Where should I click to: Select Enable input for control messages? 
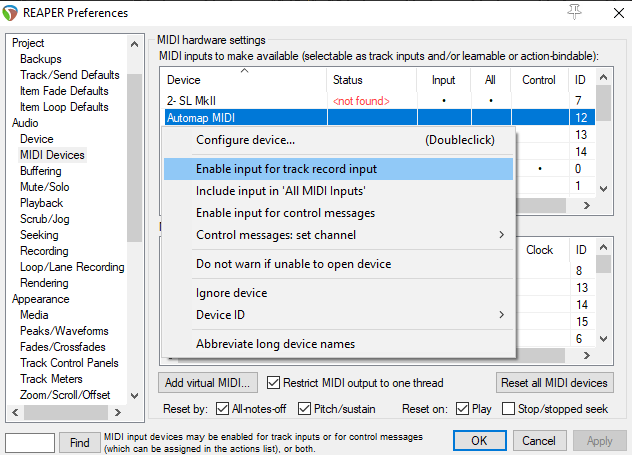(x=339, y=213)
